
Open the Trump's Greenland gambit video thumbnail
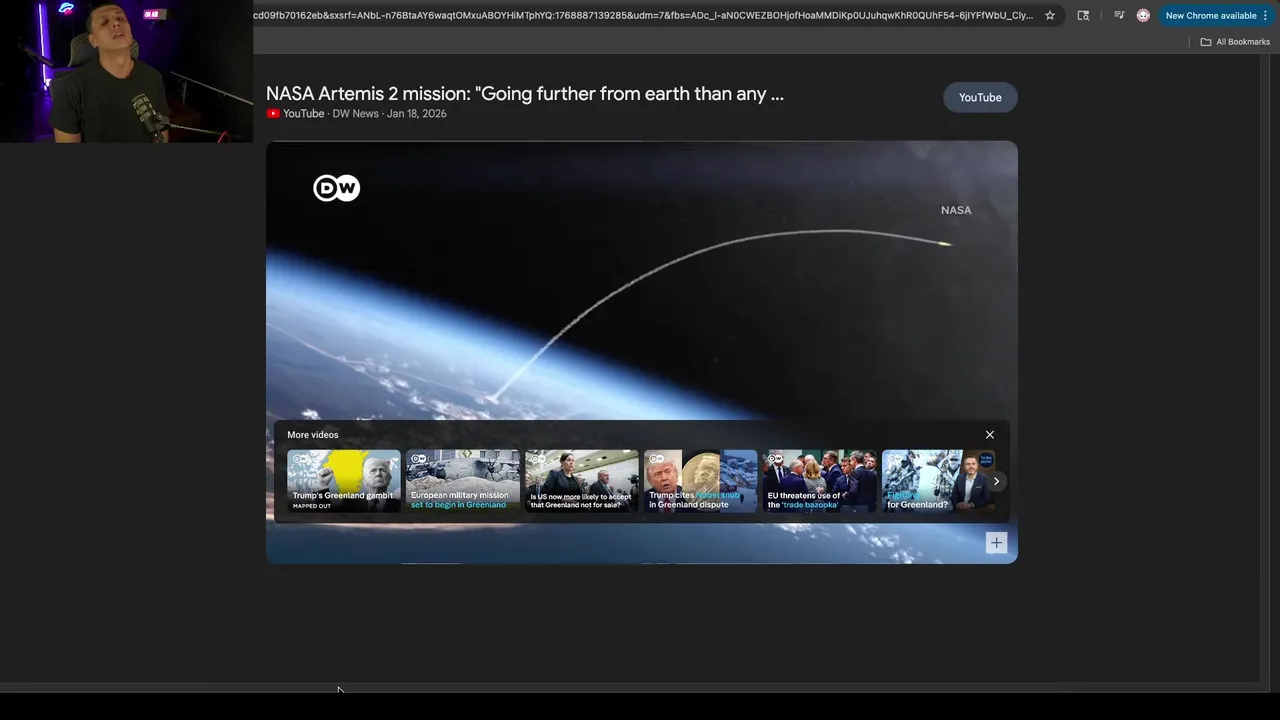coord(343,481)
